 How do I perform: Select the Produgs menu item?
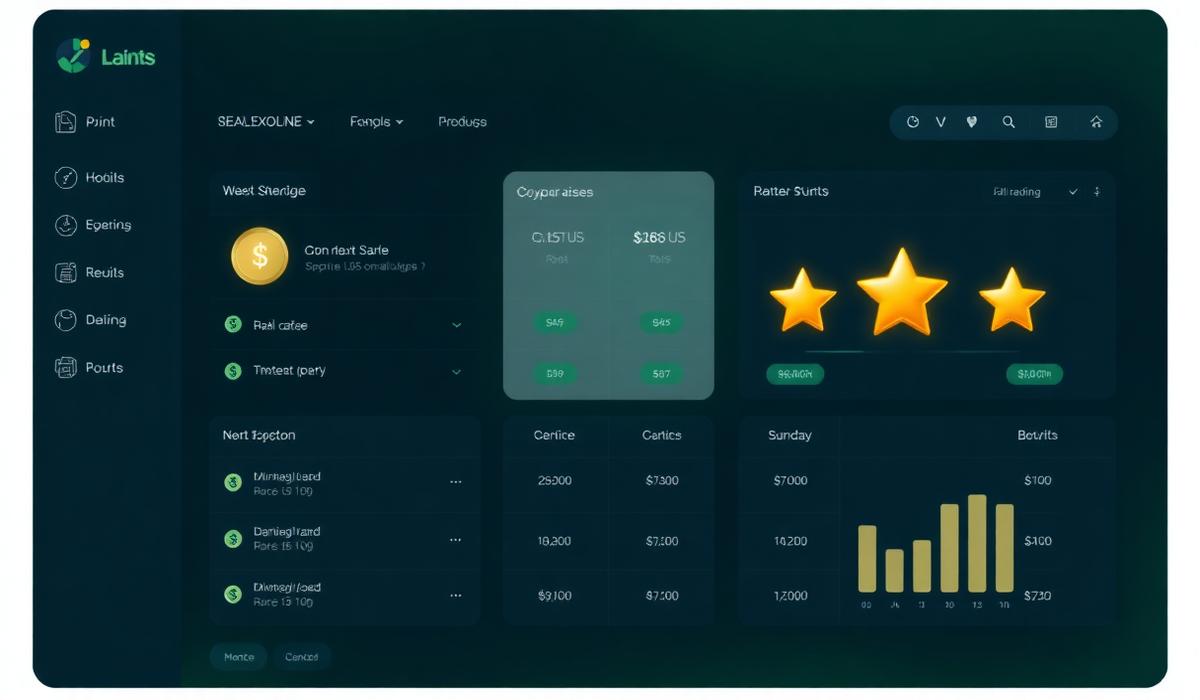[462, 121]
